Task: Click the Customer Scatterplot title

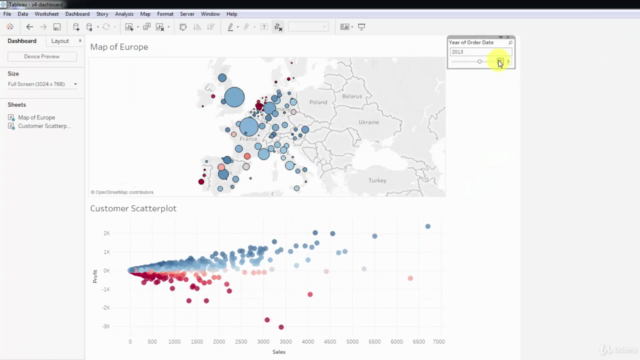Action: 133,209
